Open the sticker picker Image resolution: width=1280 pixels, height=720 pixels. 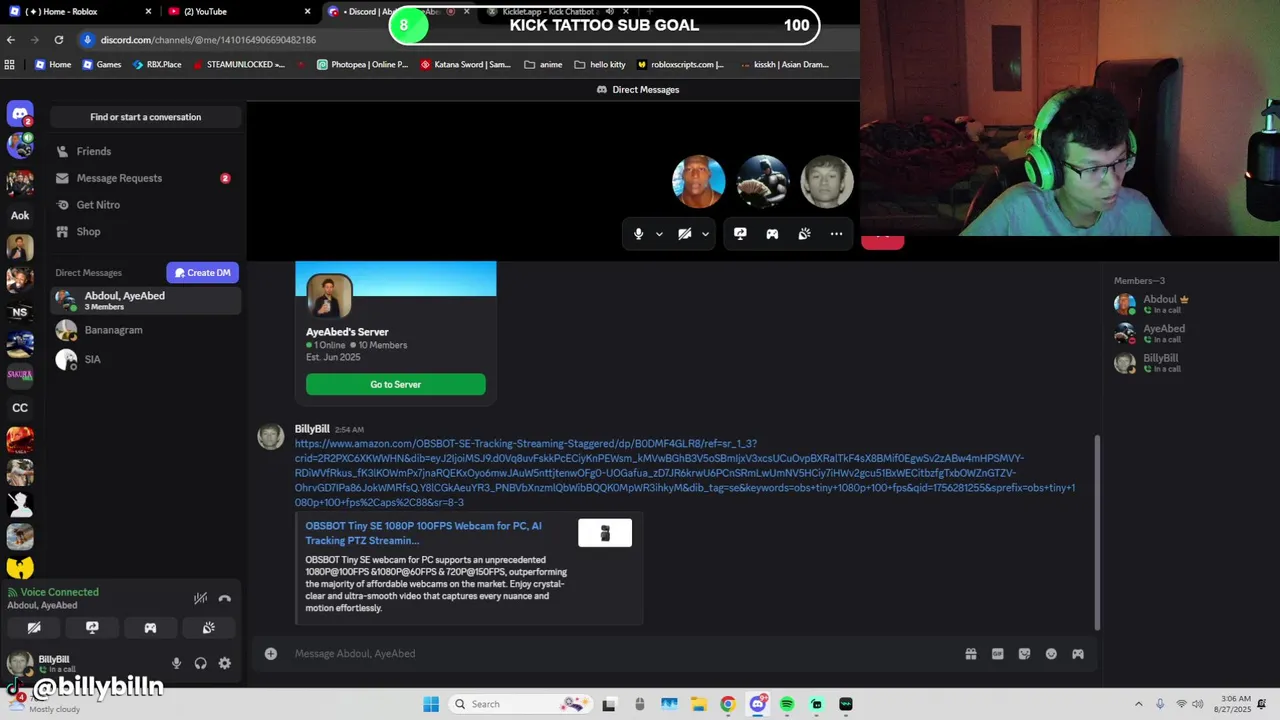1024,654
